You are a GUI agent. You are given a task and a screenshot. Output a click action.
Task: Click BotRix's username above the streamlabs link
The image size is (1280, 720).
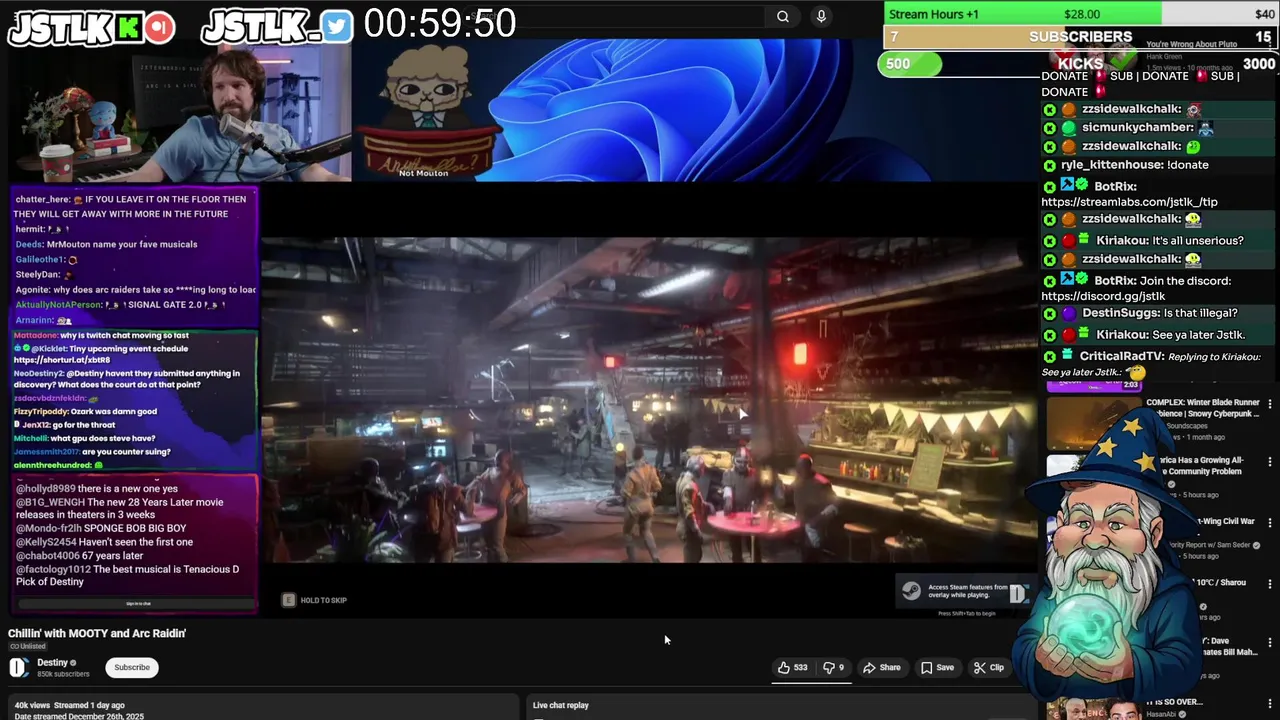point(1115,186)
